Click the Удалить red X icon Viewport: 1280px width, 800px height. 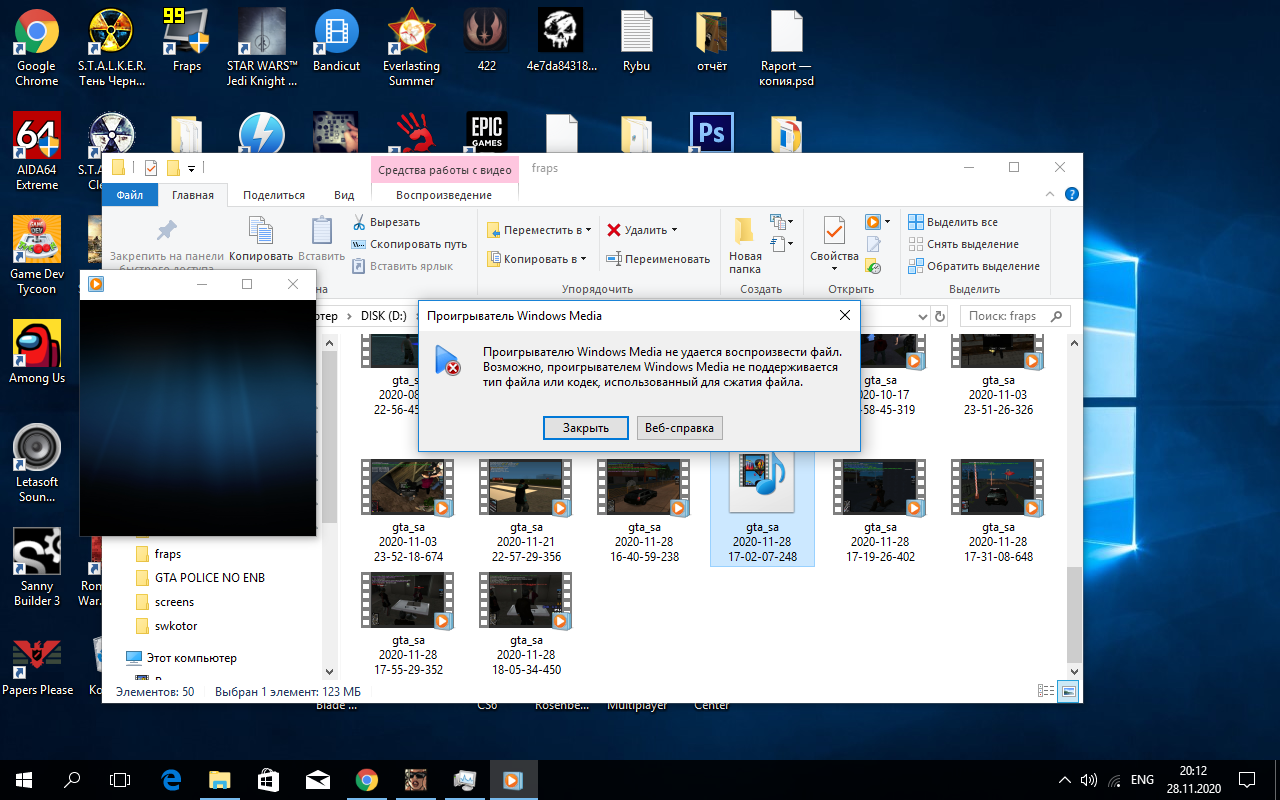[614, 230]
